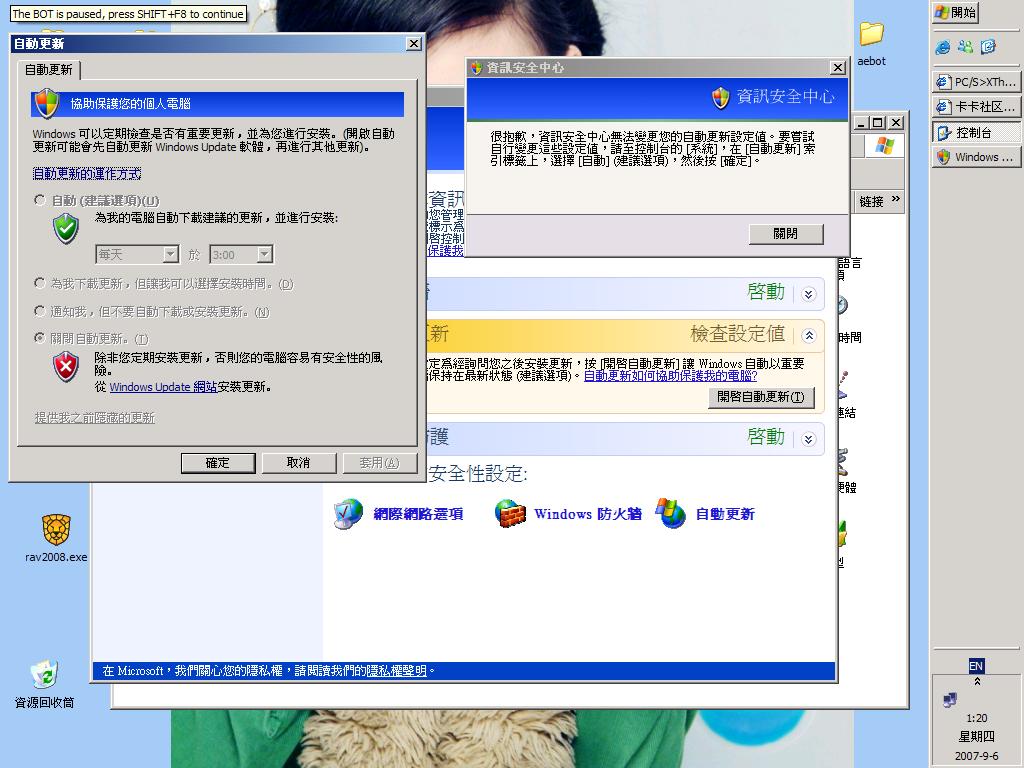1024x768 pixels.
Task: Open the Windows Update 網站 link
Action: (163, 387)
